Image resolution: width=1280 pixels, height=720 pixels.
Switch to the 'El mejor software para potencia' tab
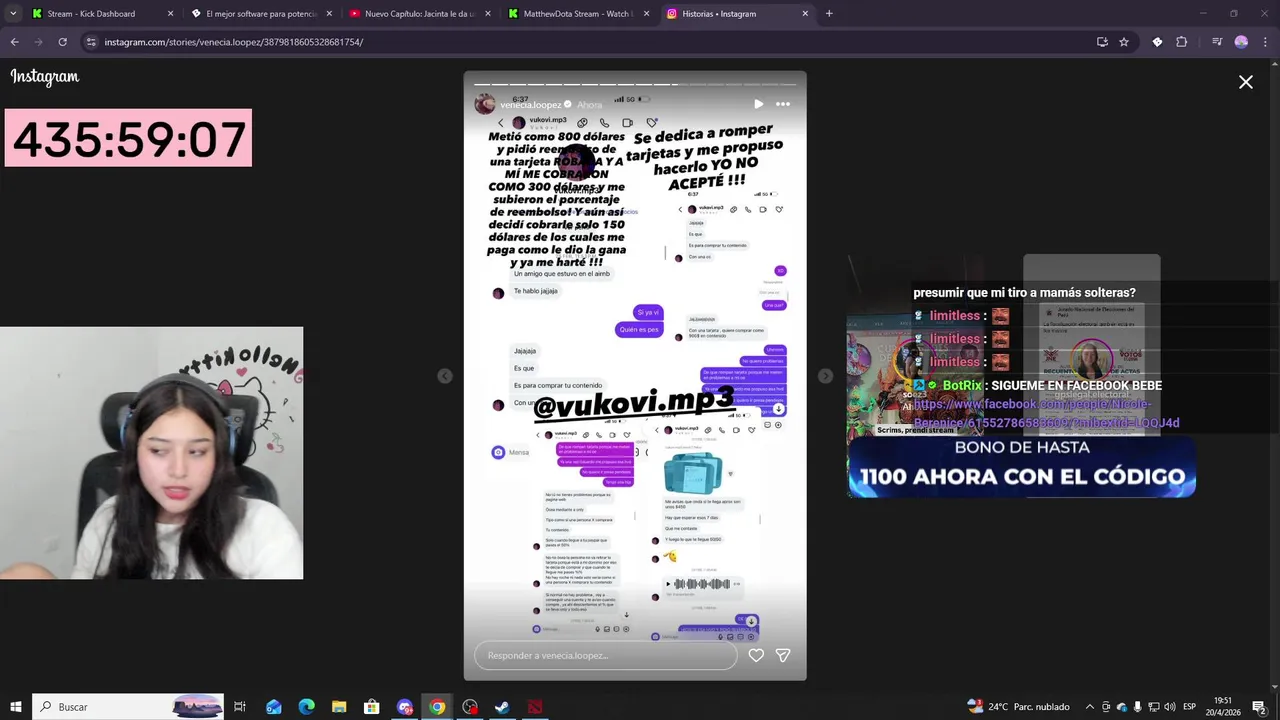(x=261, y=14)
